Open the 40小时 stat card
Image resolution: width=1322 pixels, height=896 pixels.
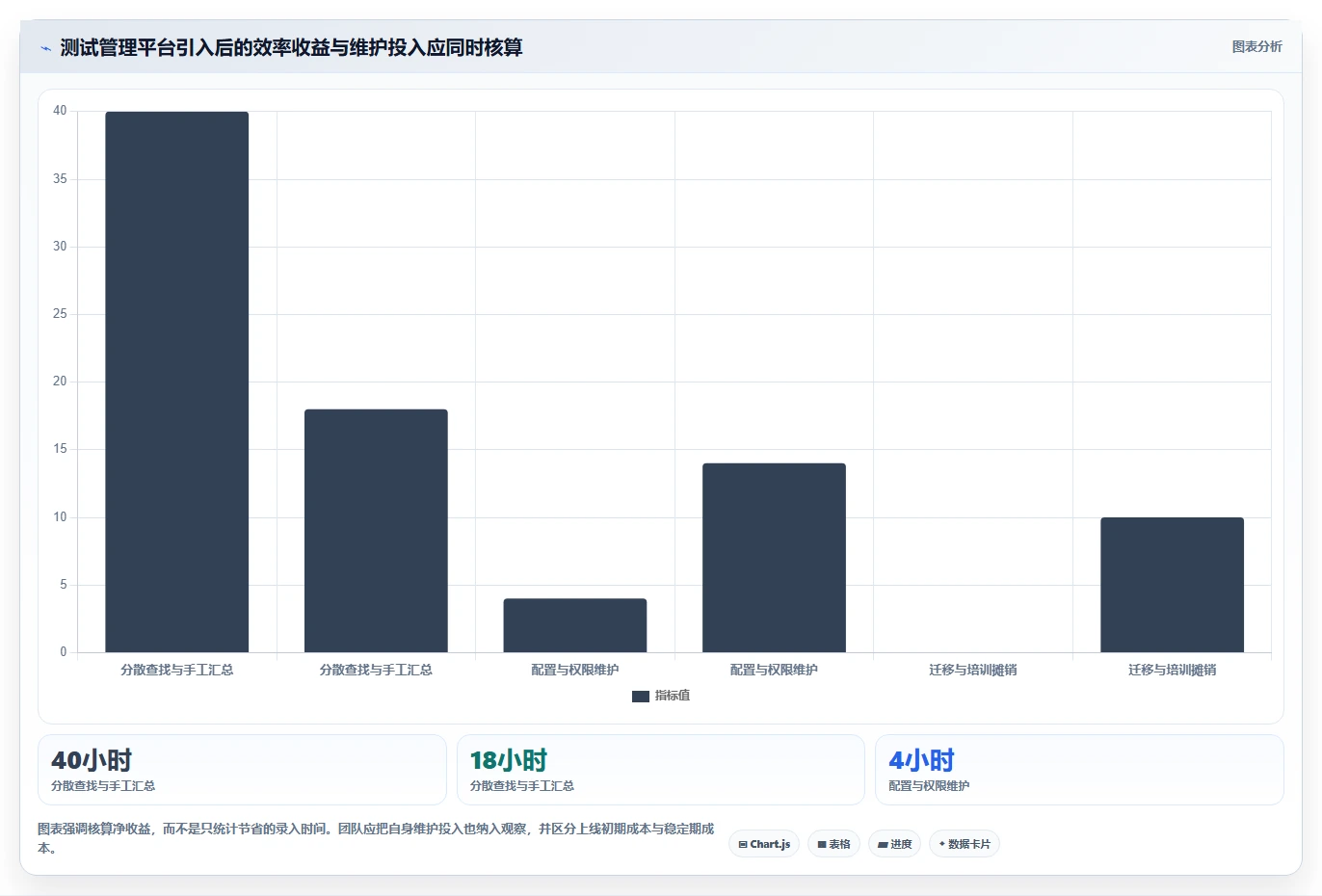[x=242, y=770]
